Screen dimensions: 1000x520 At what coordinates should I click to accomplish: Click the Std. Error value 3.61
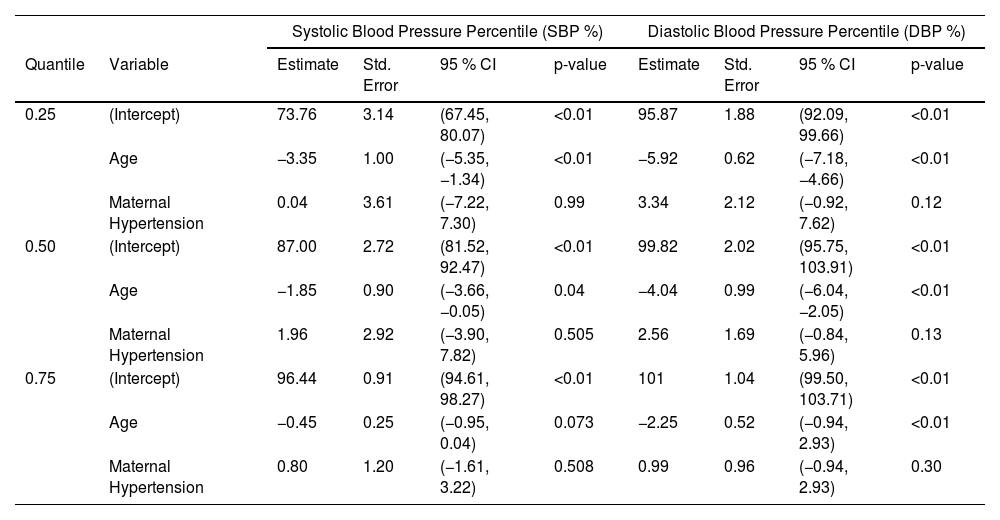click(x=378, y=203)
